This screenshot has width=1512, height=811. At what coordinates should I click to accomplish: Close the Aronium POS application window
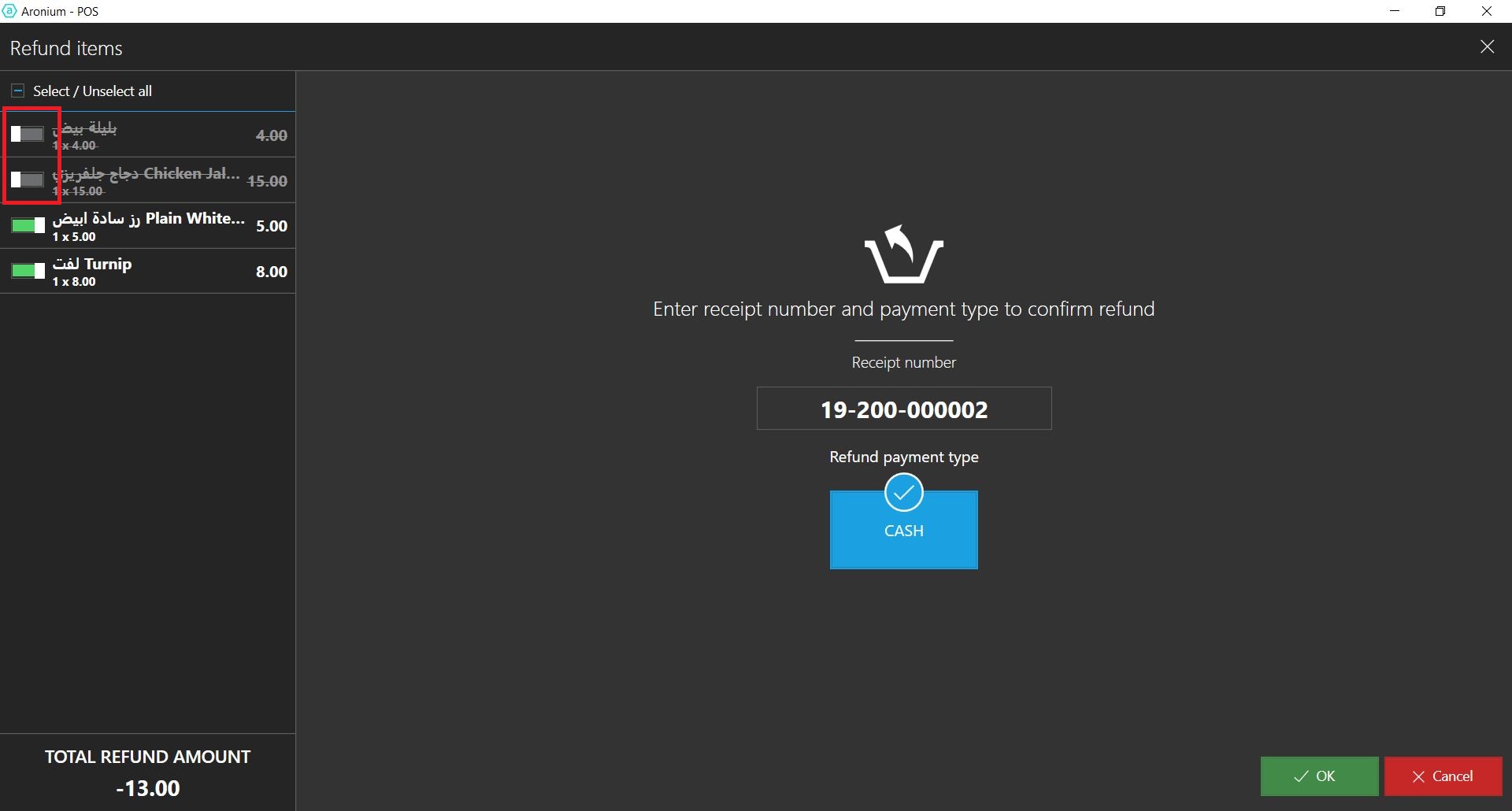(1487, 11)
